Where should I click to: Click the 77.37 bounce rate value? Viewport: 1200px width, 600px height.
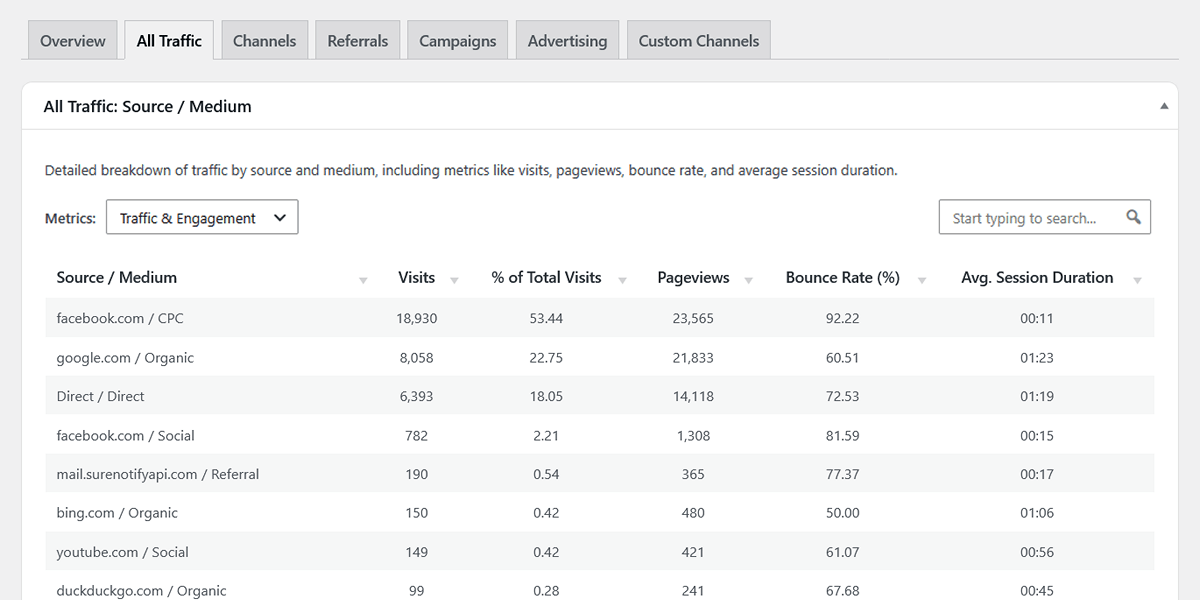pyautogui.click(x=842, y=474)
